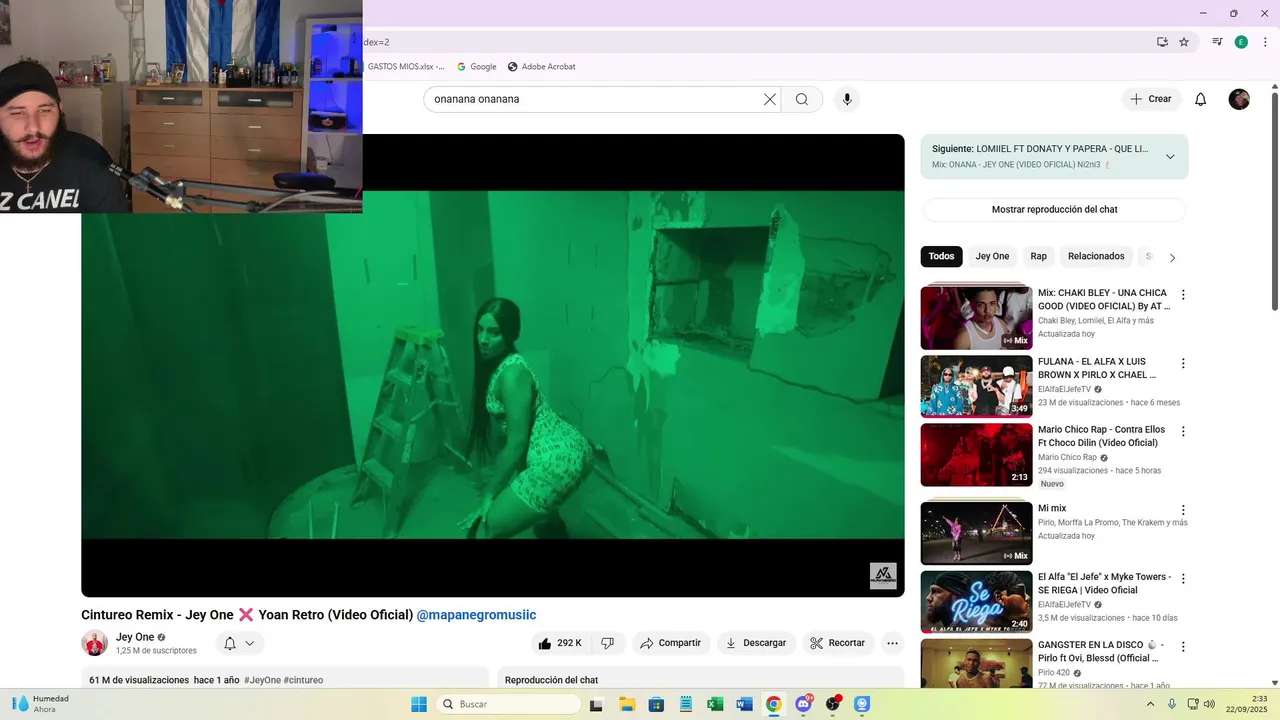Image resolution: width=1280 pixels, height=720 pixels.
Task: Open taskbar clock showing 2:33
Action: pyautogui.click(x=1246, y=704)
